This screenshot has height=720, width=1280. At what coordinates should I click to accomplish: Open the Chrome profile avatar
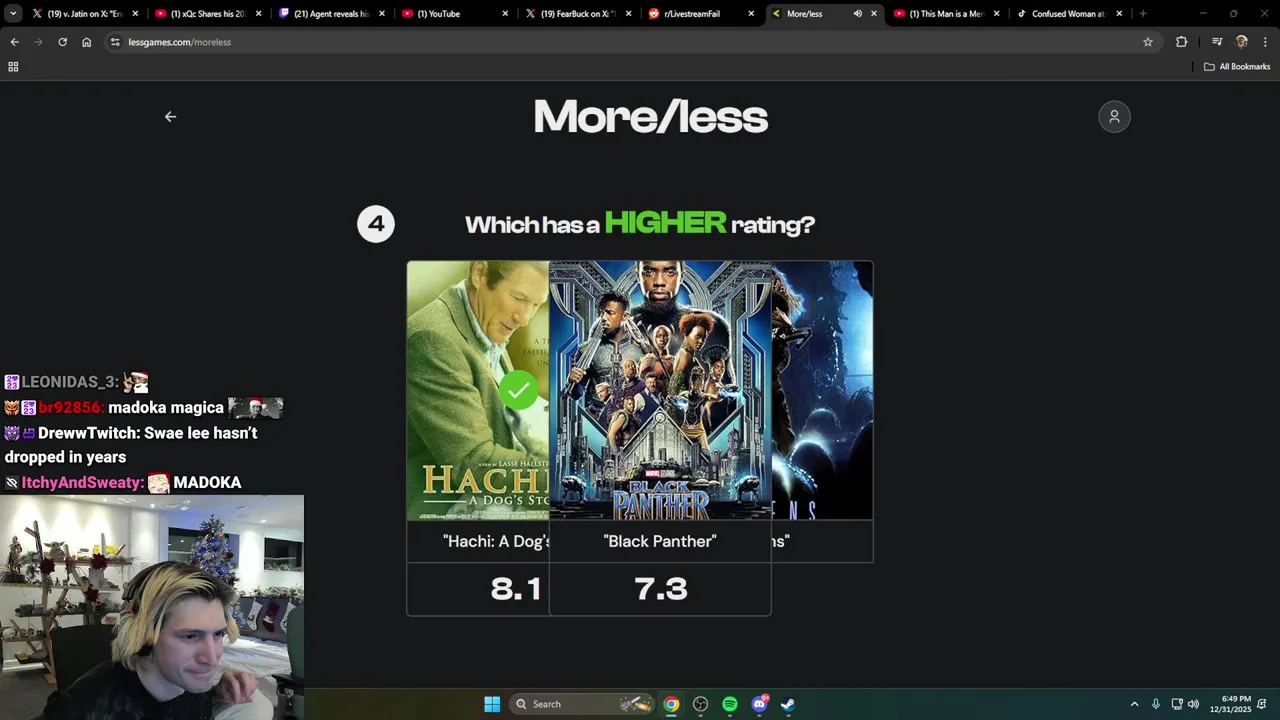coord(1241,42)
